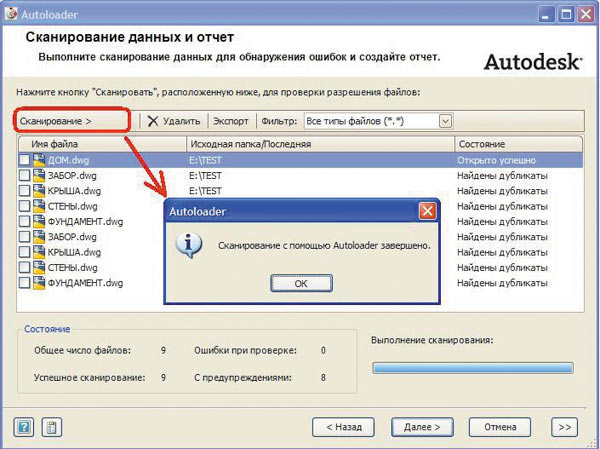600x449 pixels.
Task: Close the Autoloader message box with X
Action: pos(427,211)
